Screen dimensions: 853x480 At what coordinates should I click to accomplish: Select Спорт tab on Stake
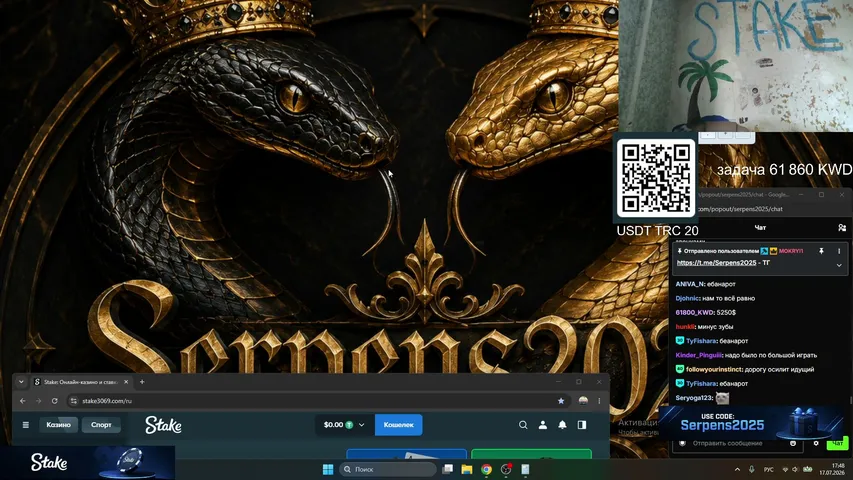click(101, 425)
